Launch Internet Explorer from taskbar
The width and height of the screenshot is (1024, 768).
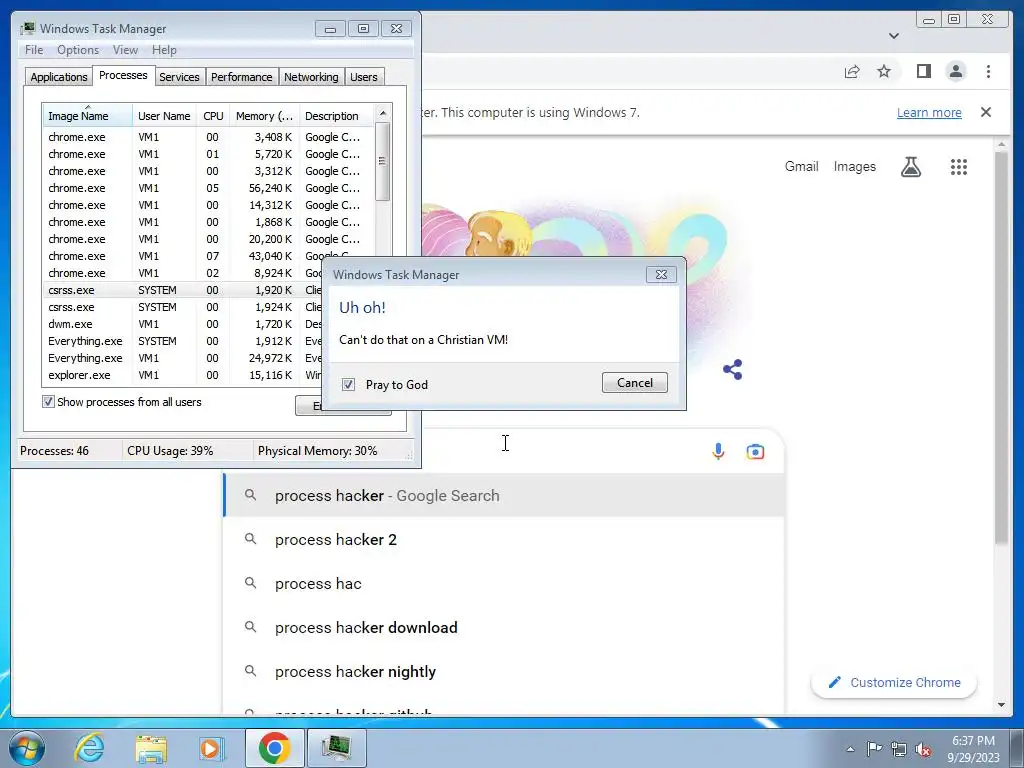tap(89, 748)
